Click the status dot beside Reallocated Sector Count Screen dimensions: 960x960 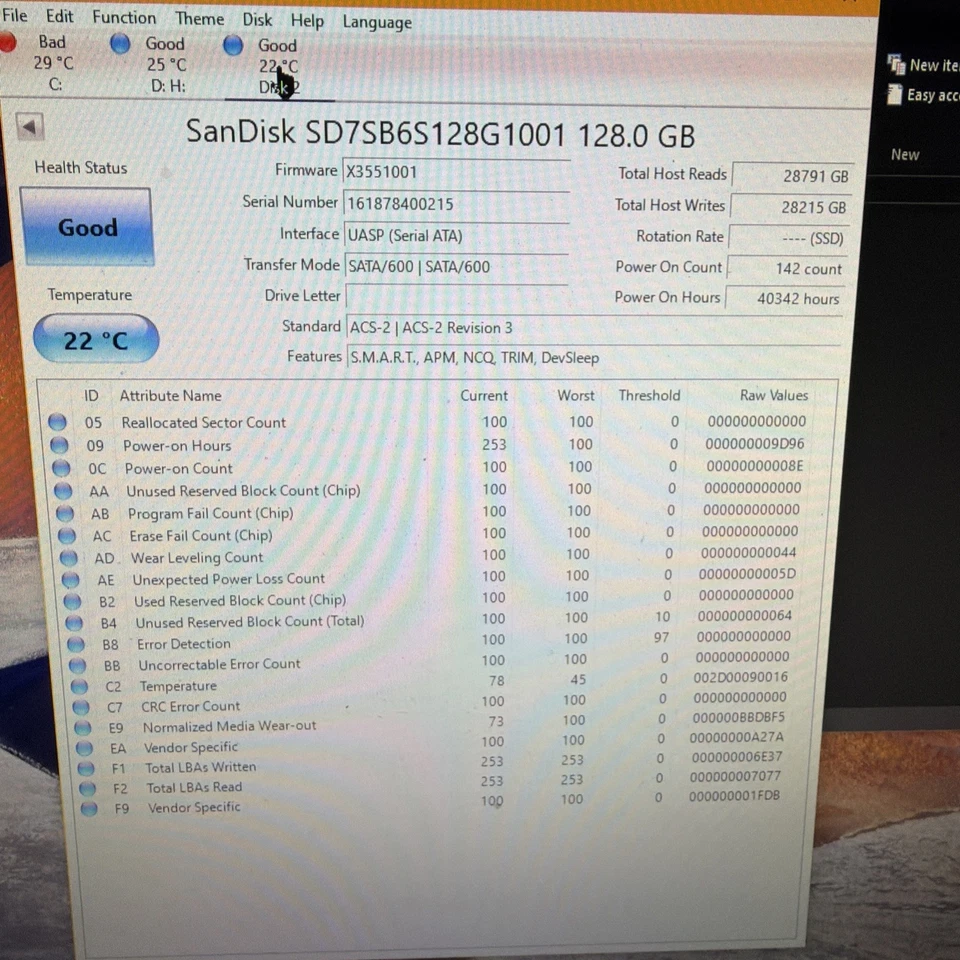tap(57, 422)
